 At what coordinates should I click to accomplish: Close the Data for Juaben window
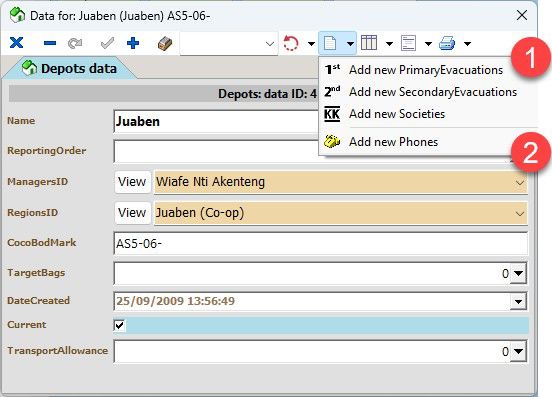522,15
